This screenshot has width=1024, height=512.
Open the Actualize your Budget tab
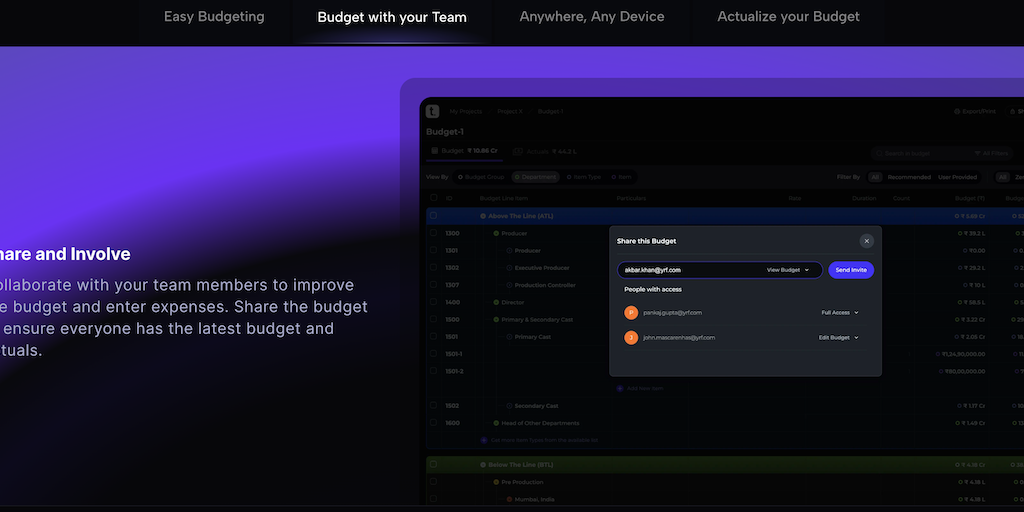click(x=788, y=17)
